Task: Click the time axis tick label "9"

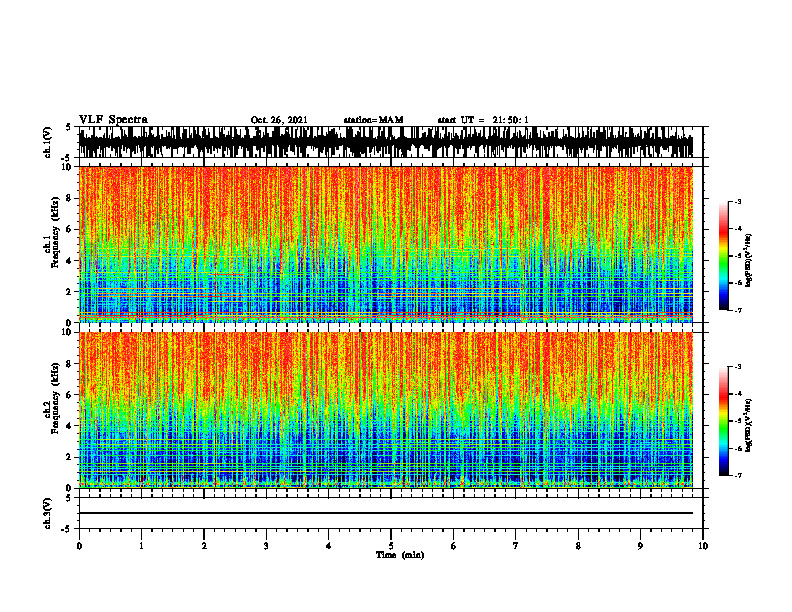Action: pyautogui.click(x=640, y=546)
